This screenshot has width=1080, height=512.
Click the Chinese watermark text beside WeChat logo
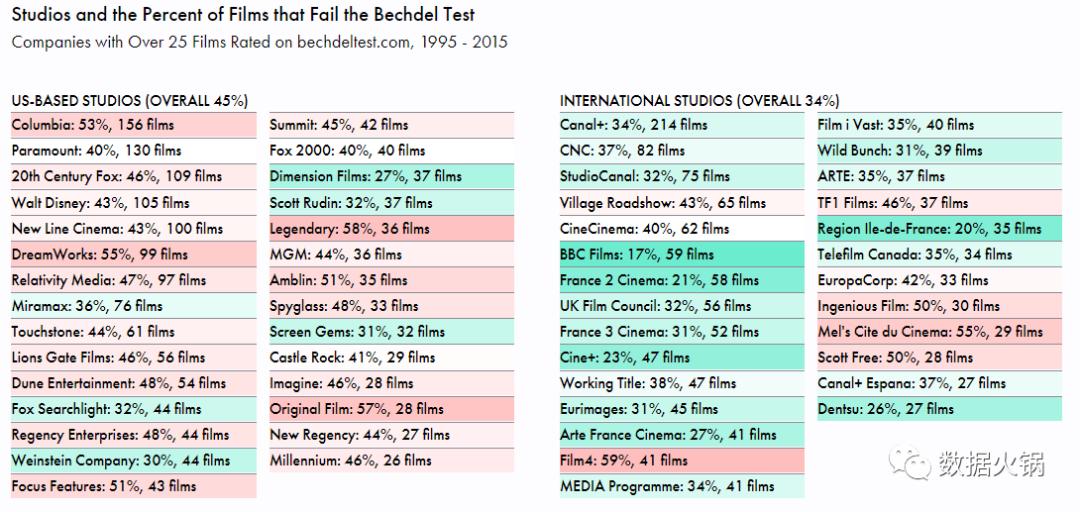click(990, 464)
